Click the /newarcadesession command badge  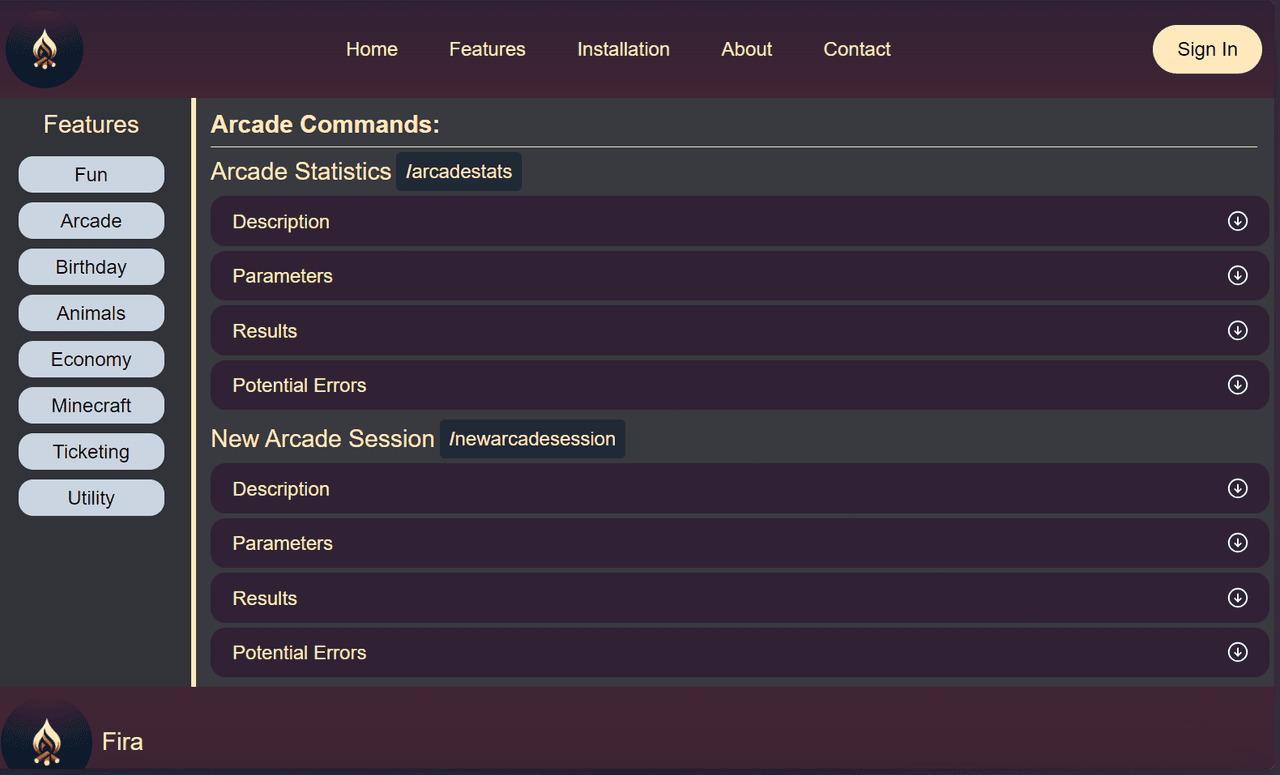(532, 439)
